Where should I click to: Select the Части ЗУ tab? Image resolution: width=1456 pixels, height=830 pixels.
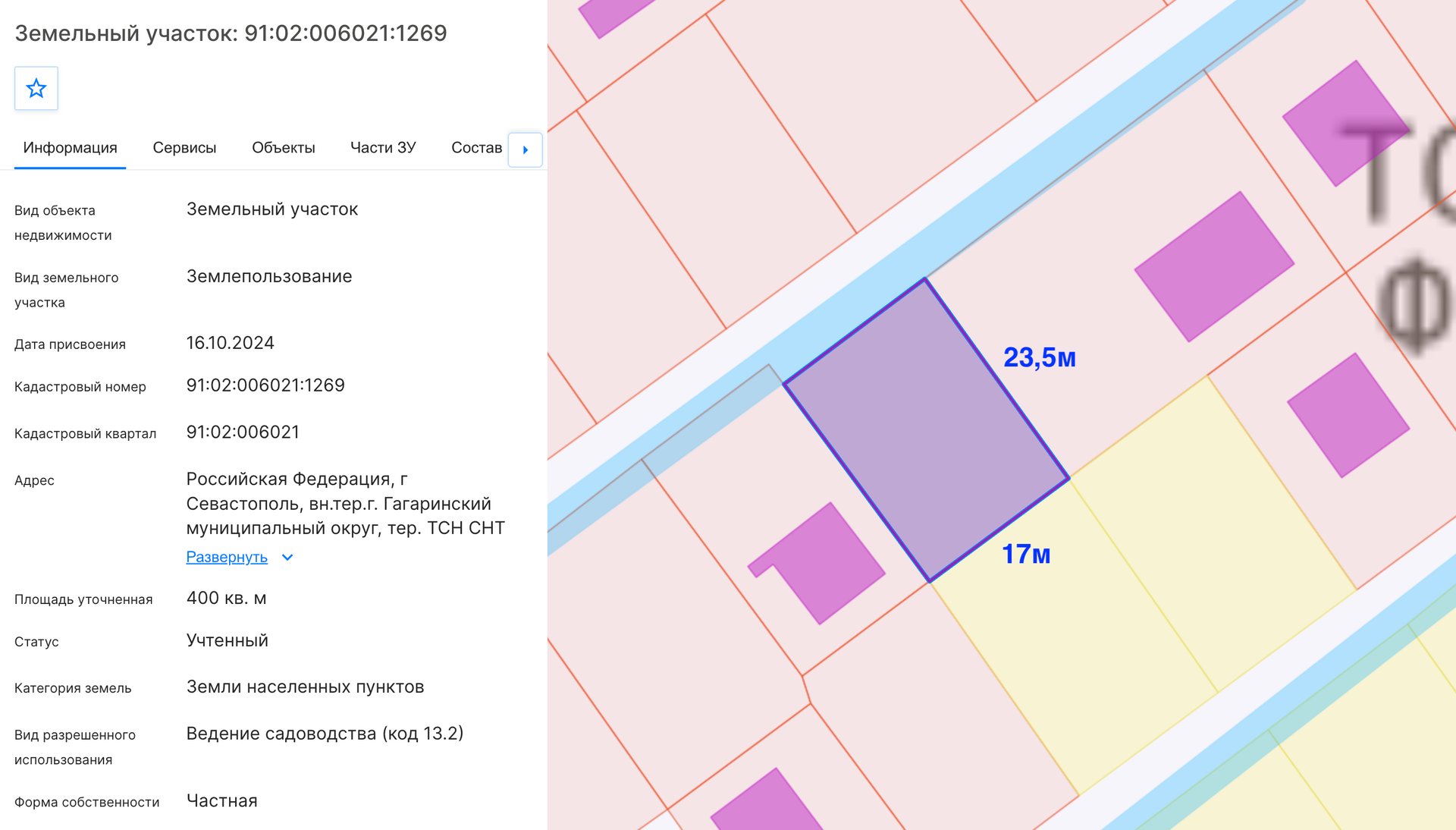[383, 148]
